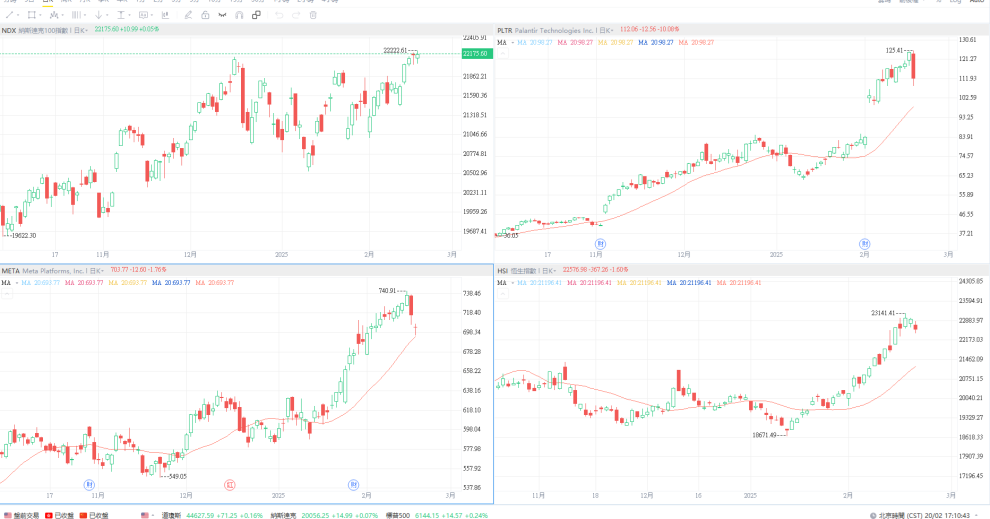Viewport: 990px width, 519px height.
Task: Click PLTR price change 112.06 -12.56
Action: coord(650,30)
